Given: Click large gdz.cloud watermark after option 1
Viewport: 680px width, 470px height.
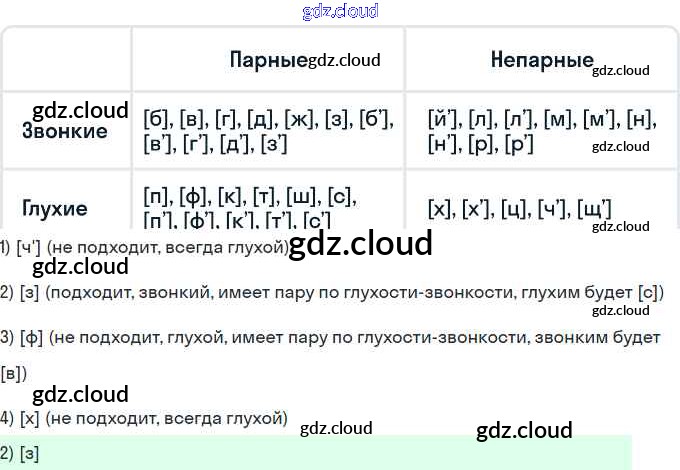Looking at the screenshot, I should tap(360, 244).
